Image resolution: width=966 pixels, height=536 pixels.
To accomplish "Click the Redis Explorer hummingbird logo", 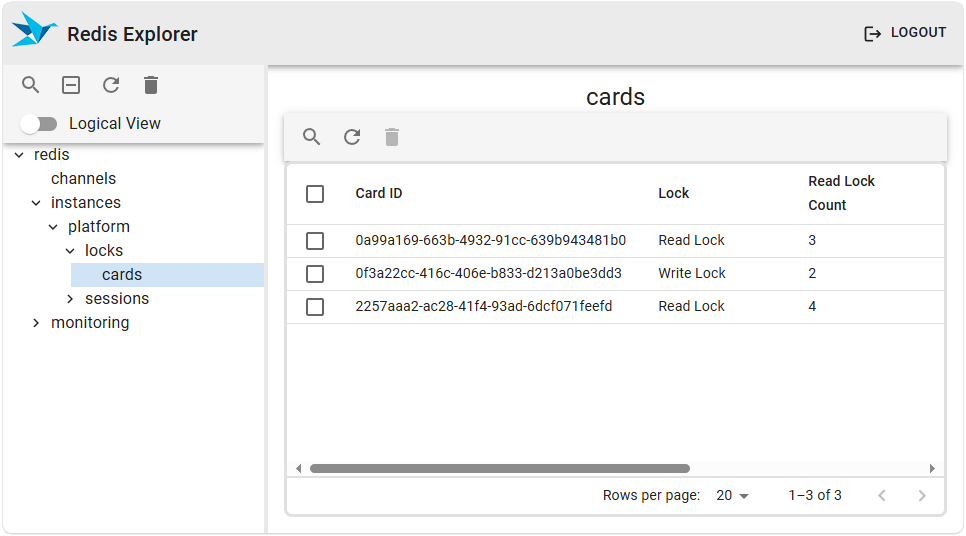I will [x=34, y=31].
